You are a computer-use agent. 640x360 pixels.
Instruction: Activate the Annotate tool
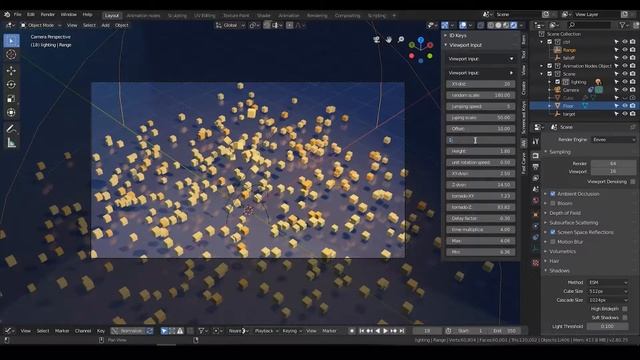(11, 129)
